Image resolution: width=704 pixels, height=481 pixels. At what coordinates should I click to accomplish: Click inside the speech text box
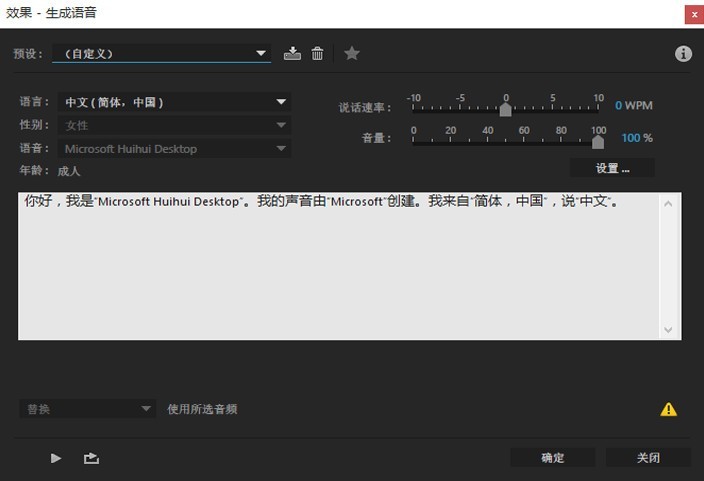coord(339,266)
